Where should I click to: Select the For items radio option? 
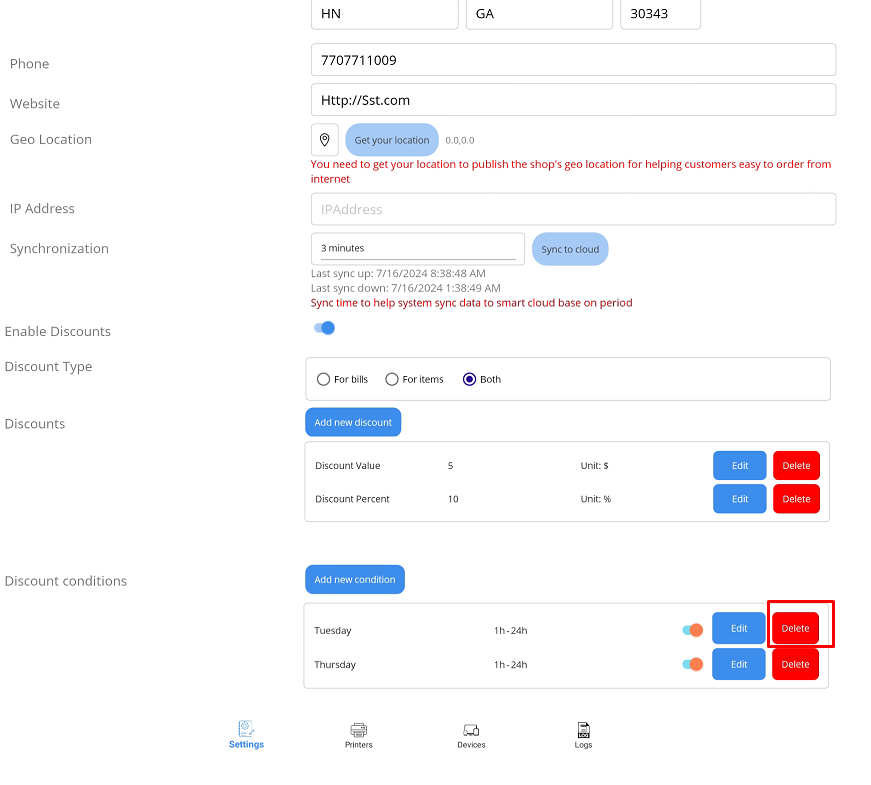[x=392, y=379]
